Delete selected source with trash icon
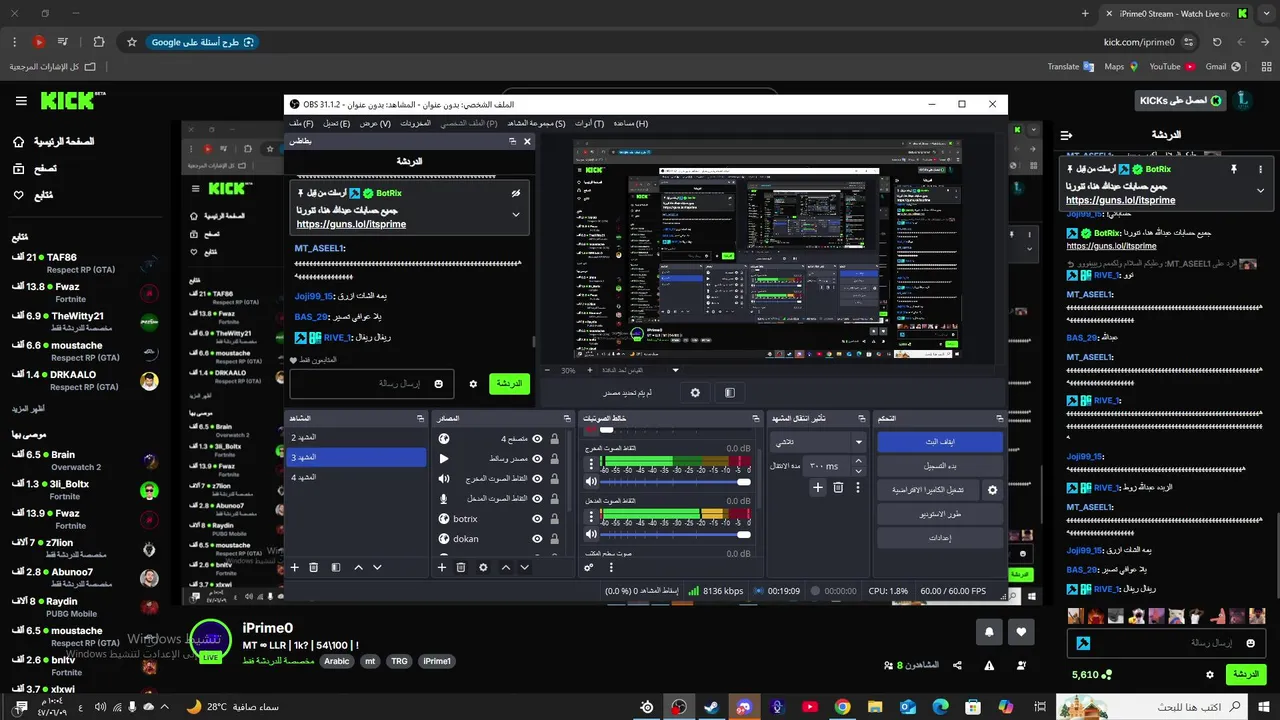 click(x=461, y=567)
